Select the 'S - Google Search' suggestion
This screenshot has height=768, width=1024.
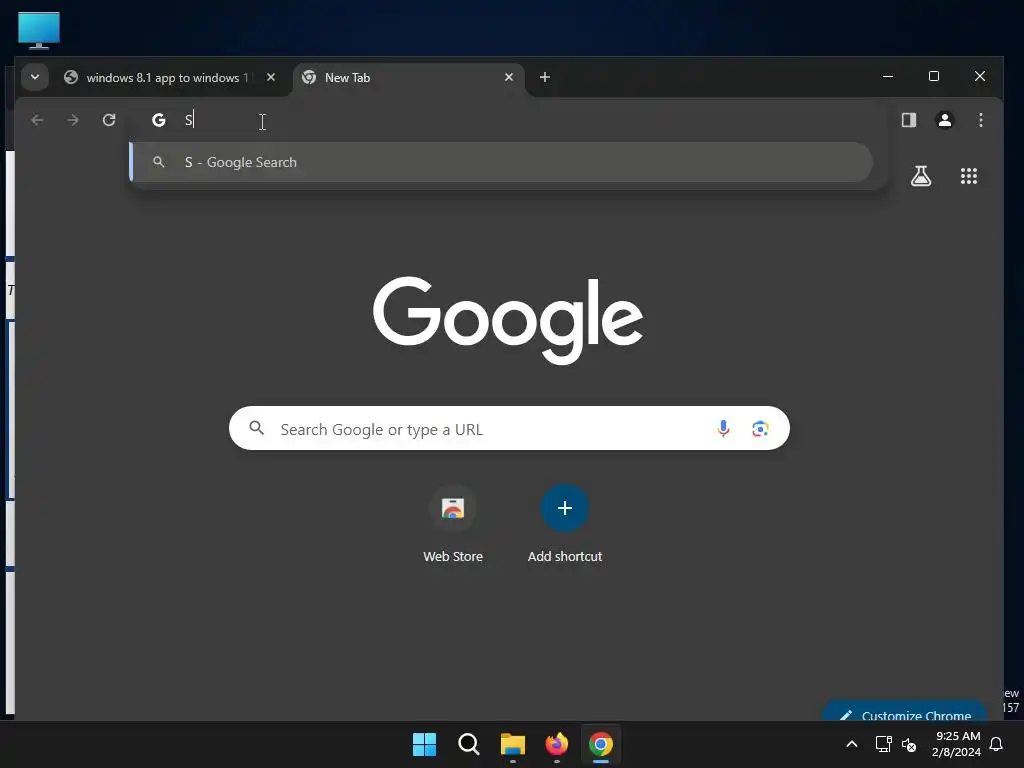tap(501, 162)
